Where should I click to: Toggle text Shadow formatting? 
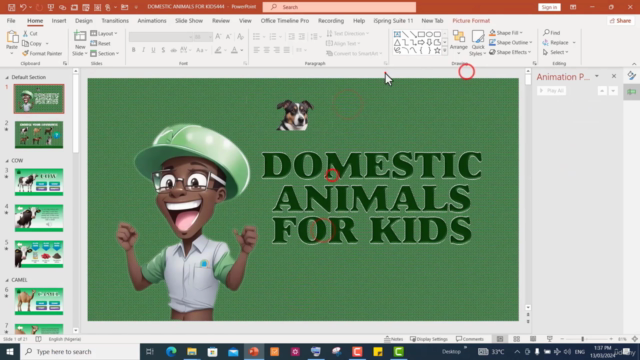(x=163, y=50)
